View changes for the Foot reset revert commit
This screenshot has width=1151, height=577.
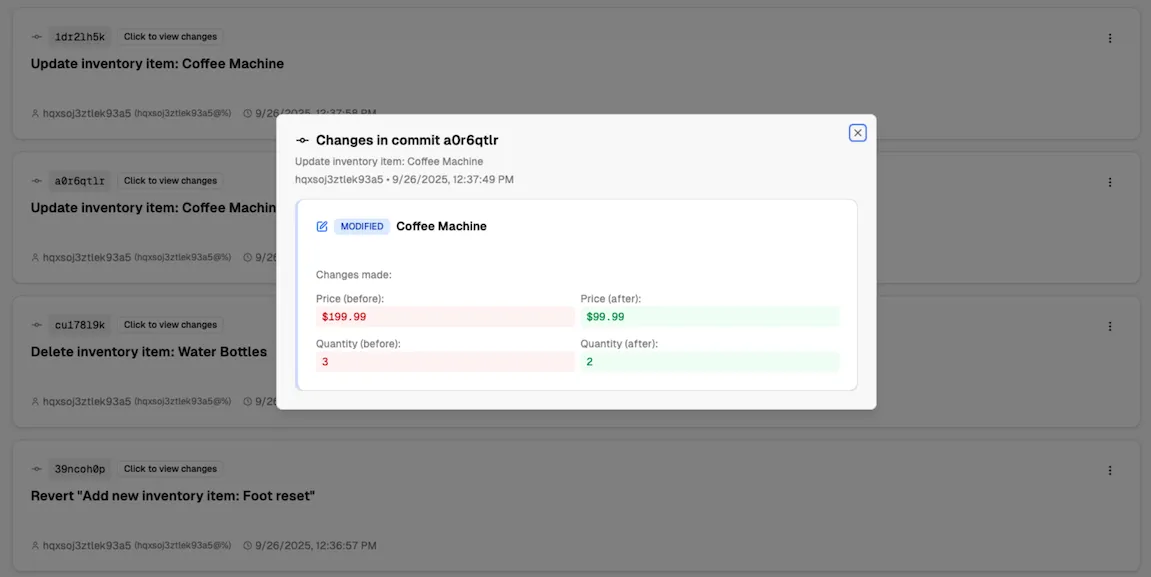click(170, 468)
